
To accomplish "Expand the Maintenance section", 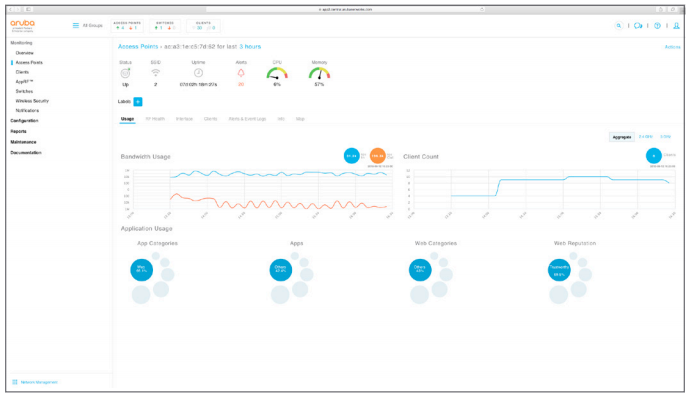I will (x=23, y=142).
